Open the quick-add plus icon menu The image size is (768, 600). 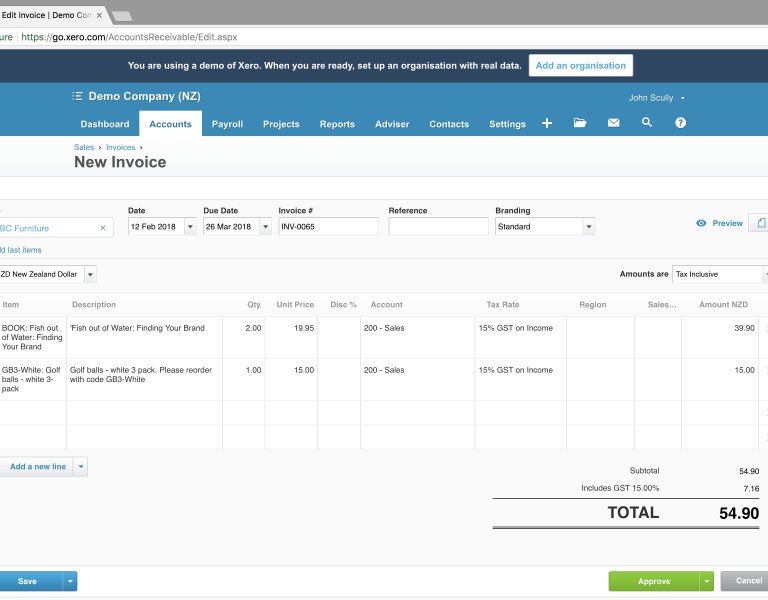(x=547, y=123)
